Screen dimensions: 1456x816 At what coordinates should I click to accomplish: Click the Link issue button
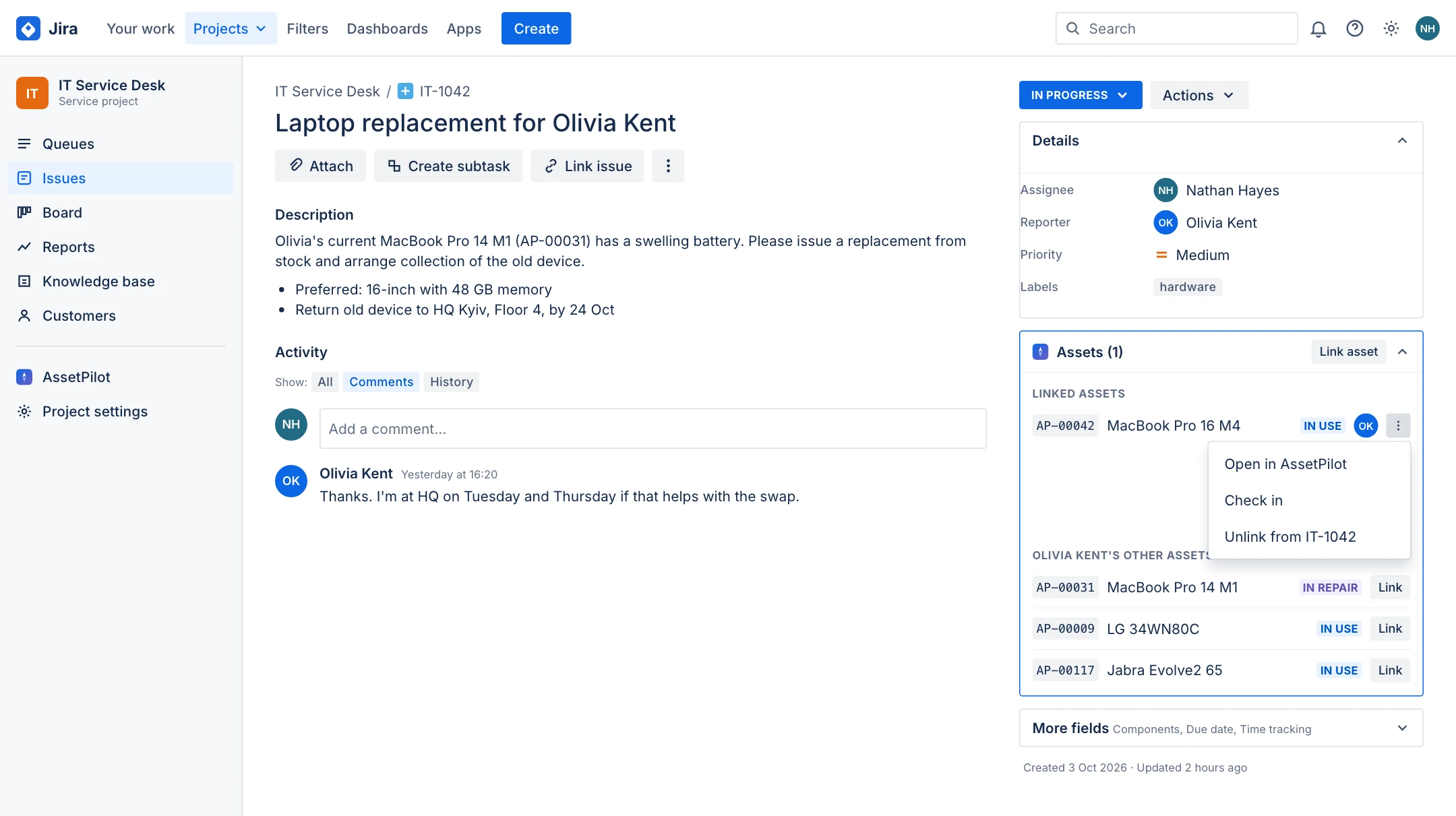(x=587, y=166)
